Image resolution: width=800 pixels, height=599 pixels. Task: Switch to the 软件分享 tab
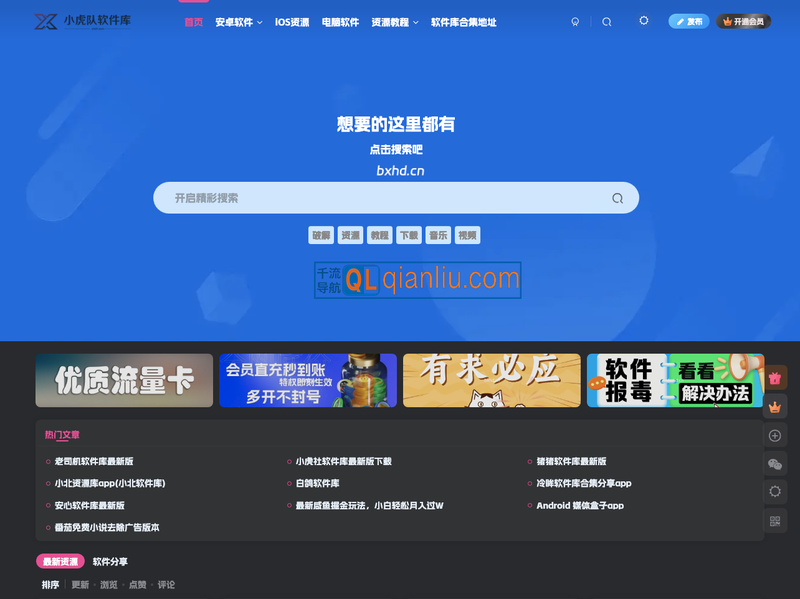coord(110,561)
